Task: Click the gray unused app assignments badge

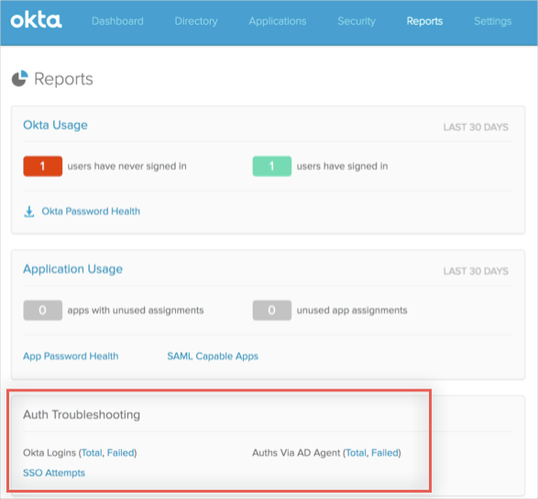Action: (272, 310)
